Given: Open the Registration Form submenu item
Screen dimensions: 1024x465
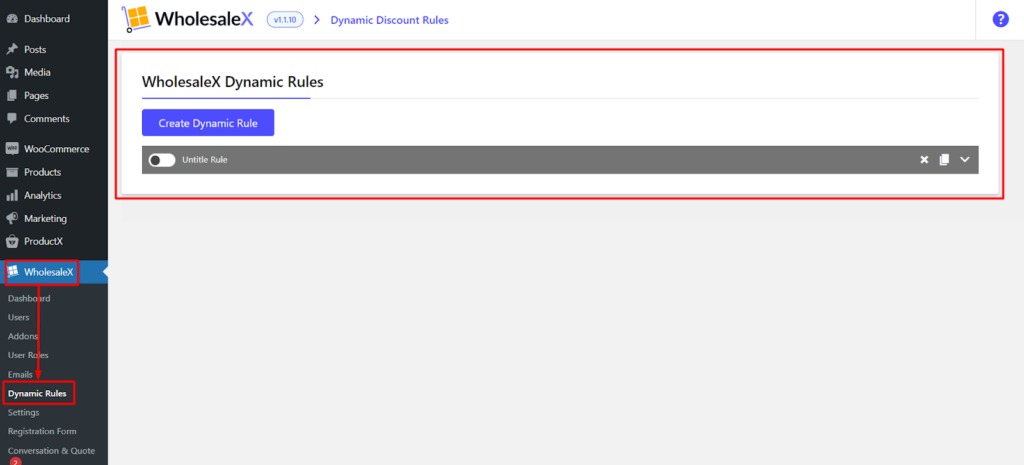Looking at the screenshot, I should (x=42, y=432).
